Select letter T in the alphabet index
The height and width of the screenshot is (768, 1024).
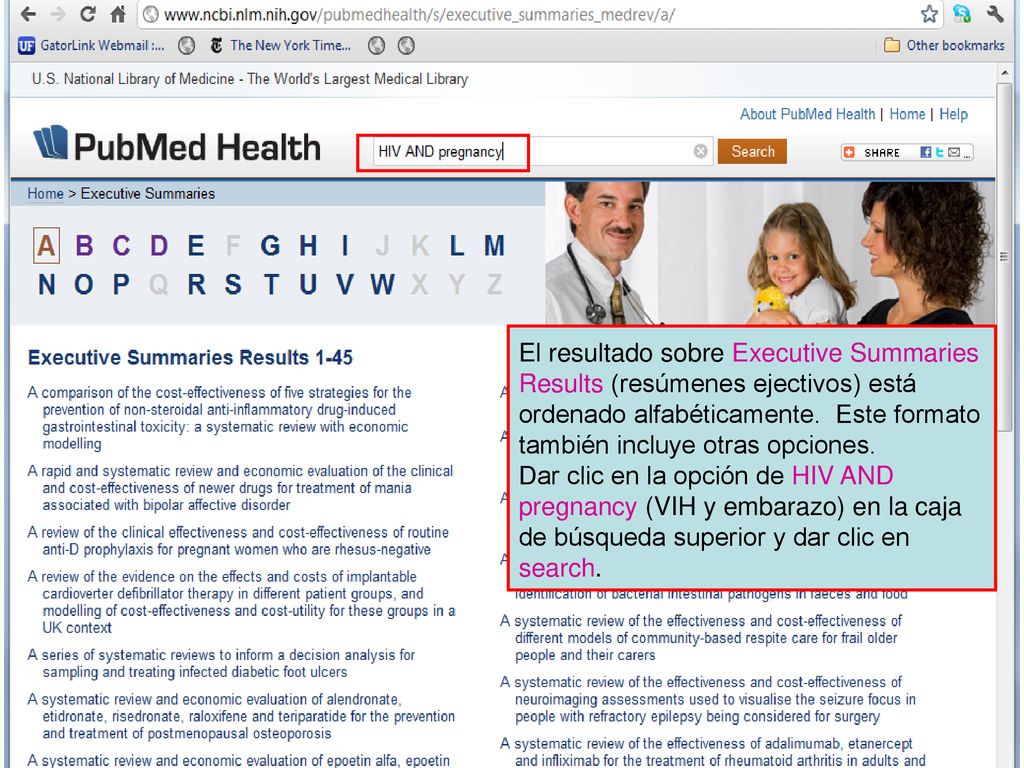(270, 284)
